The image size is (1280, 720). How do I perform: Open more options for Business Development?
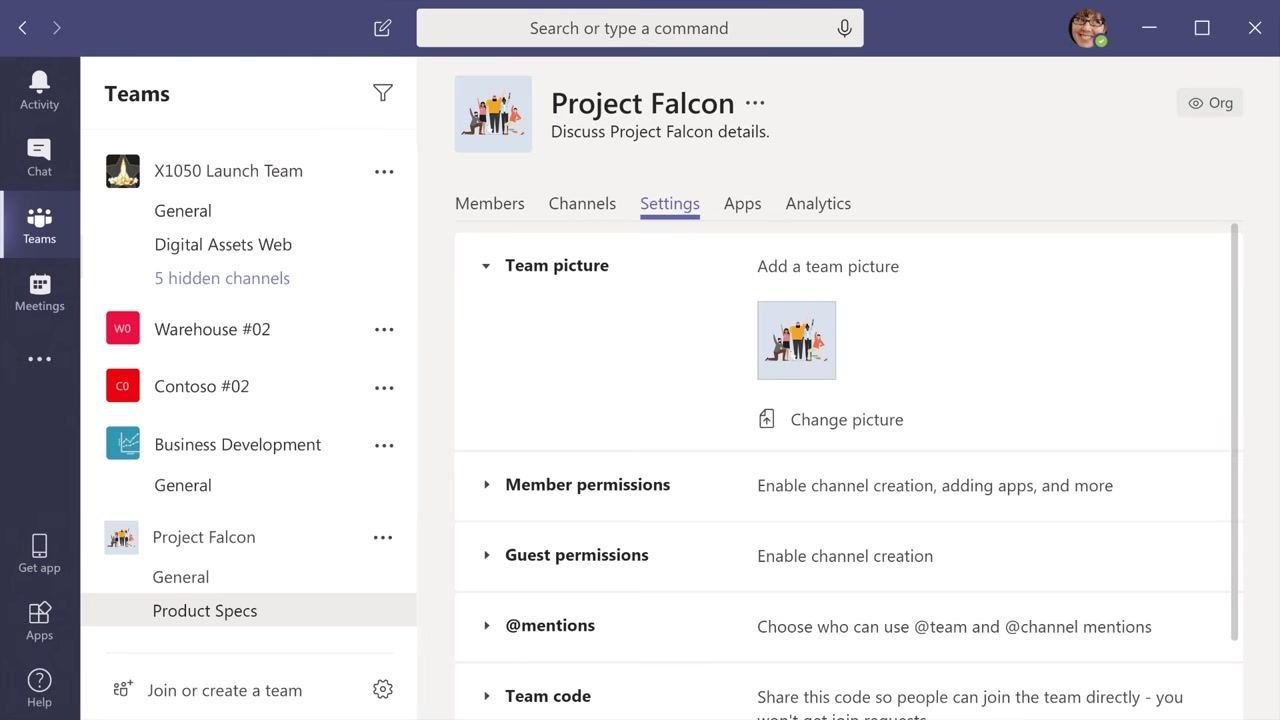pos(384,446)
